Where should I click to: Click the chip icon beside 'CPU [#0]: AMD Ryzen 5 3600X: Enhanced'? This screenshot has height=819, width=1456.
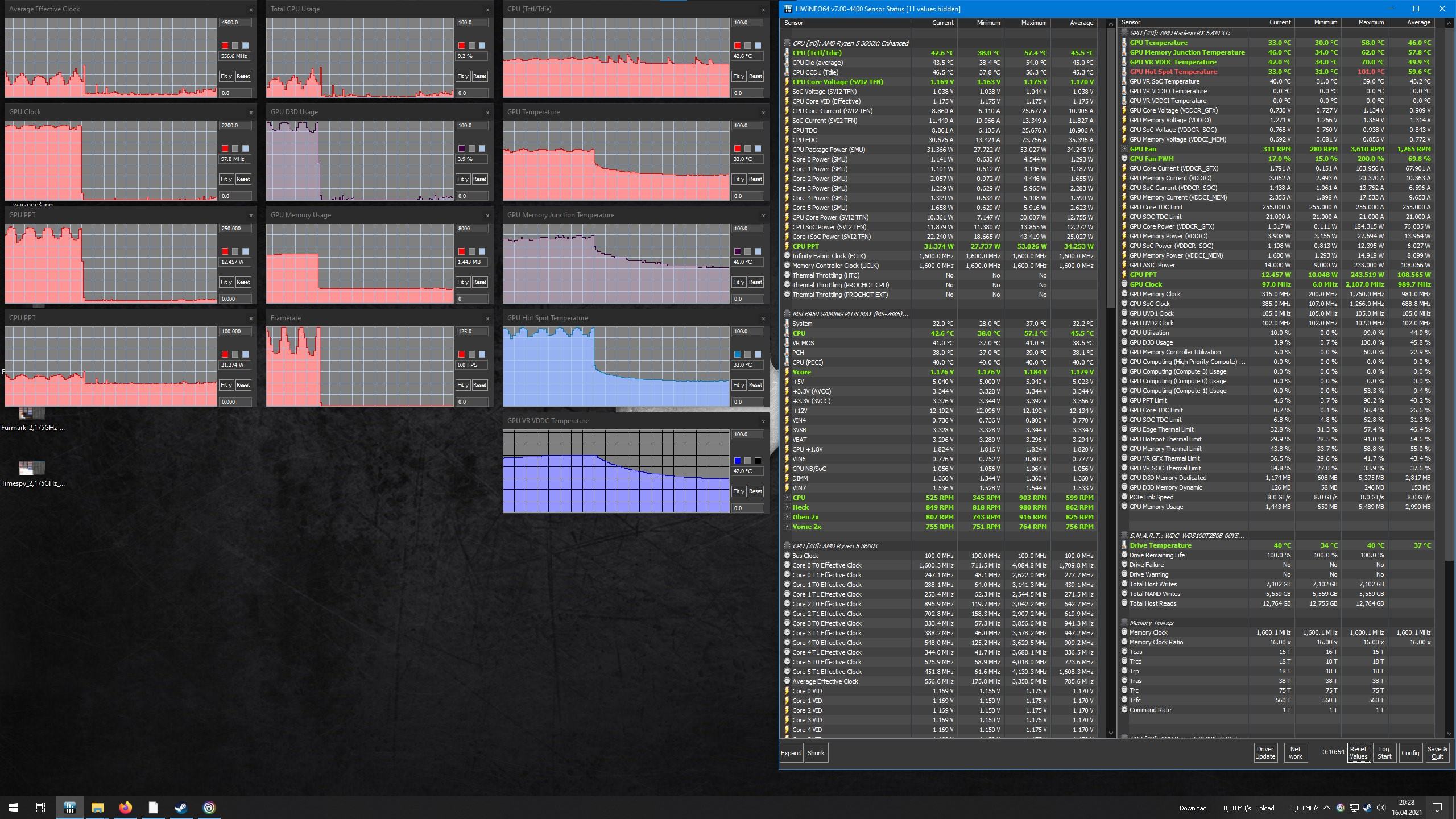(787, 43)
